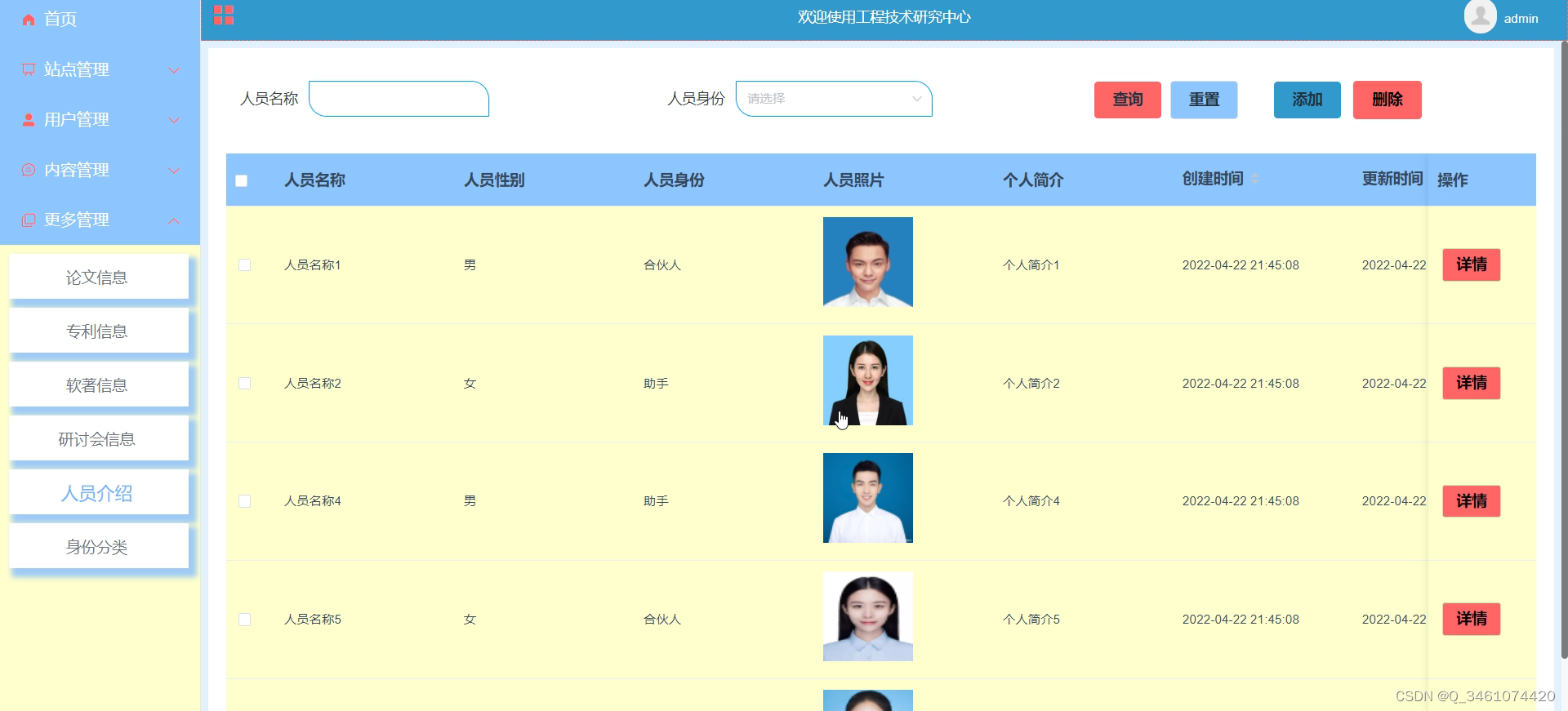This screenshot has width=1568, height=711.
Task: Click the photo of 人员名称4
Action: tap(868, 498)
